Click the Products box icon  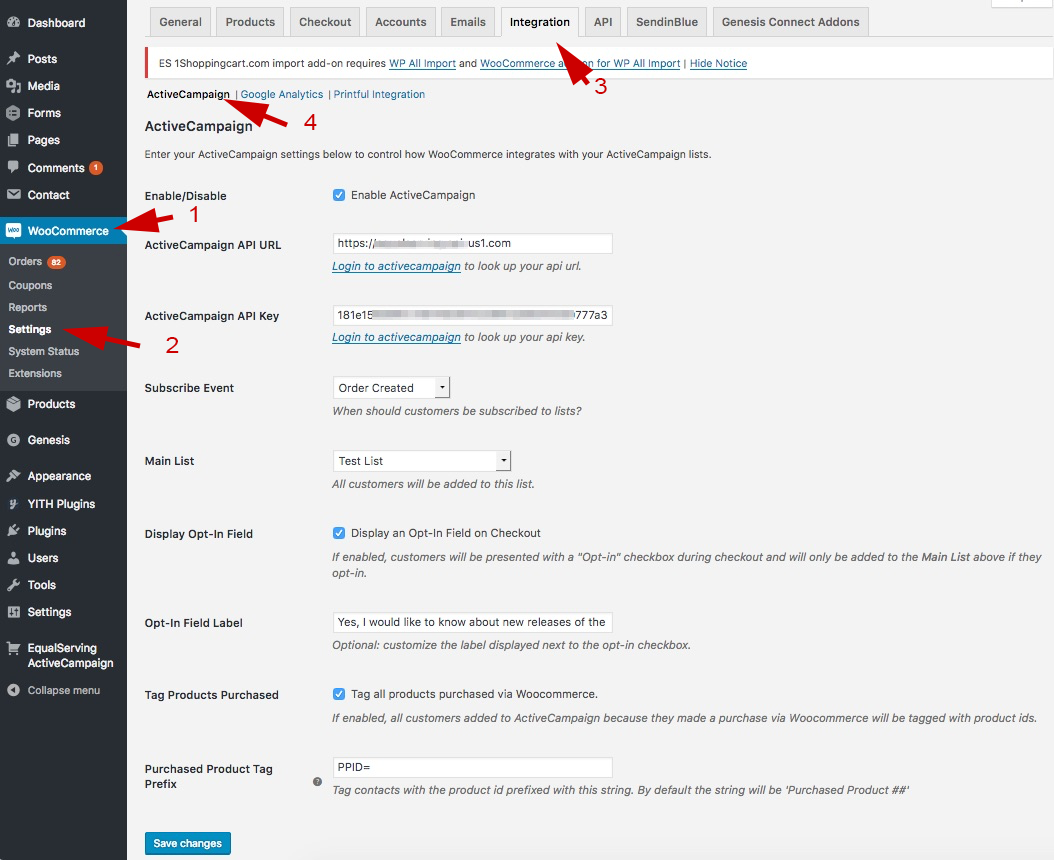click(x=13, y=403)
